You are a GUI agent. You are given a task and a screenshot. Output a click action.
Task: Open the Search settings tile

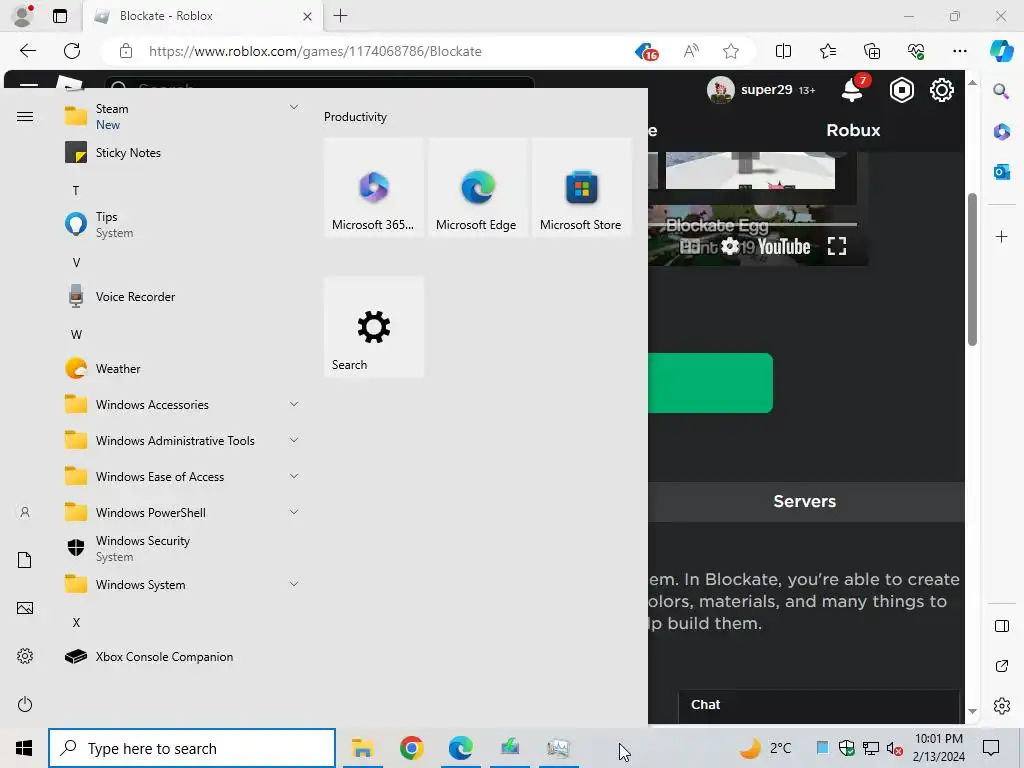(374, 327)
